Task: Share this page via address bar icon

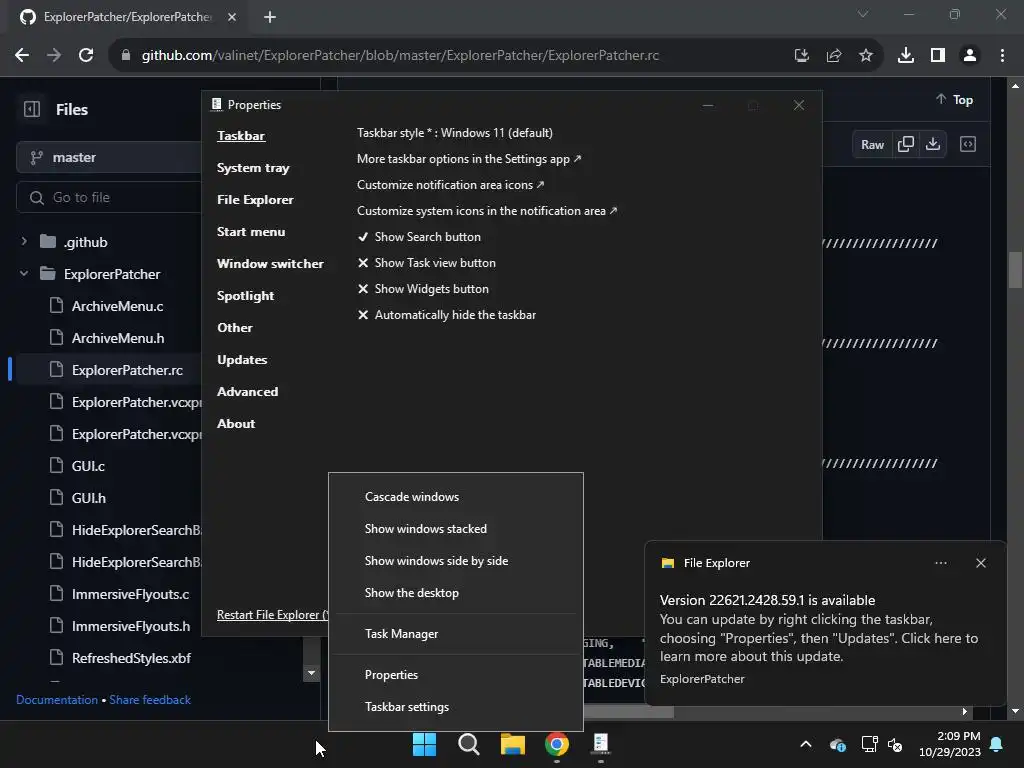Action: coord(834,56)
